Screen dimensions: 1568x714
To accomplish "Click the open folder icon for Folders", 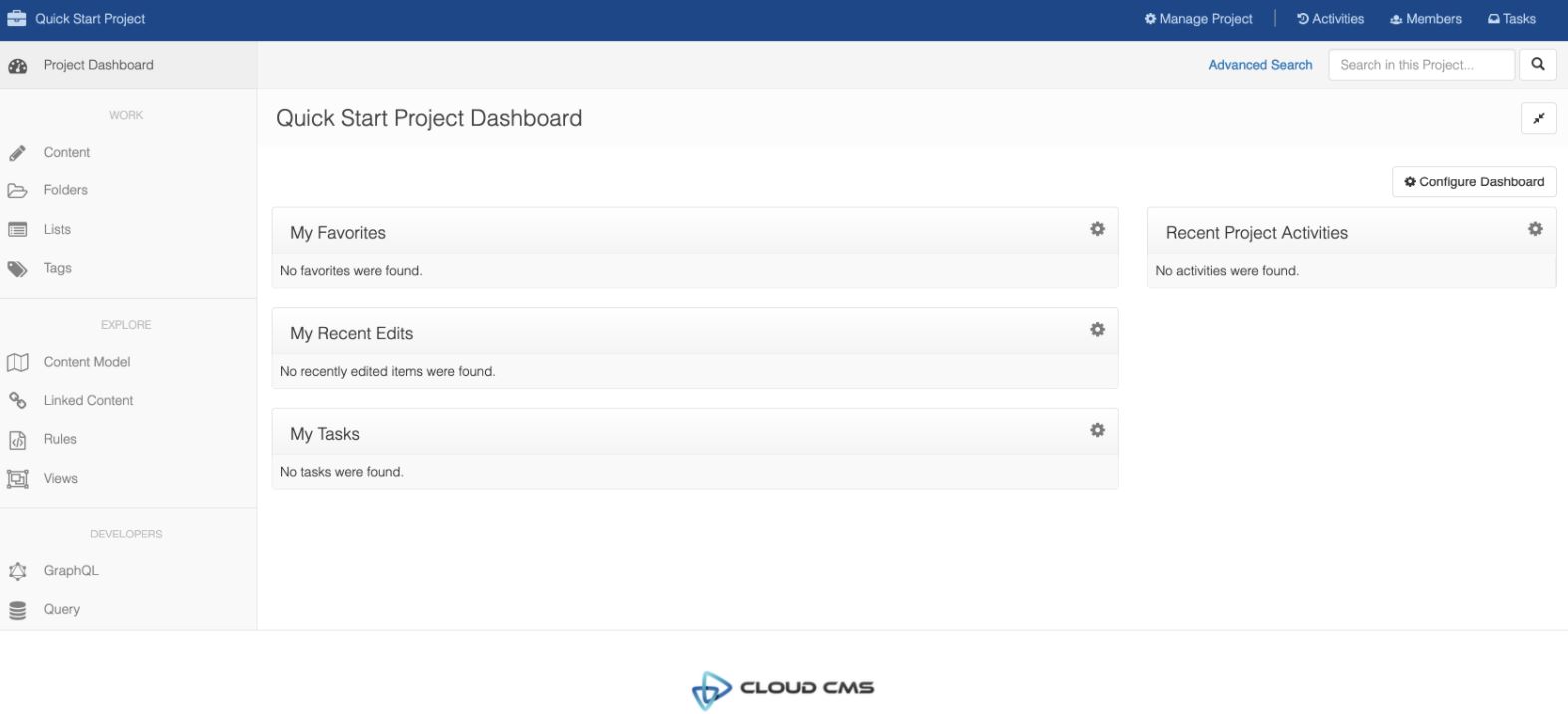I will pos(17,190).
